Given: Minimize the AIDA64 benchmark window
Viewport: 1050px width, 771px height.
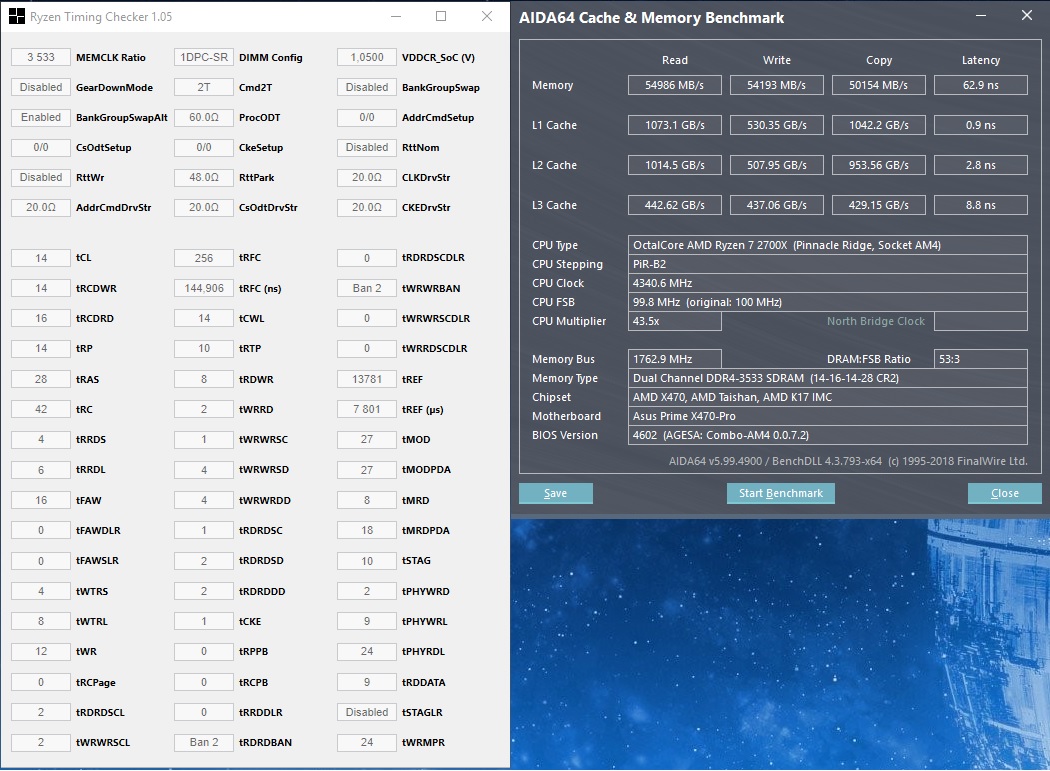Looking at the screenshot, I should point(980,15).
